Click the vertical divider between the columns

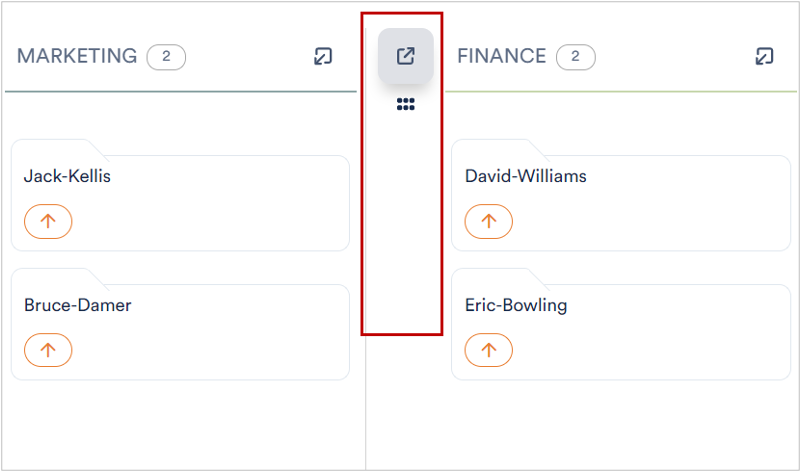tap(366, 402)
